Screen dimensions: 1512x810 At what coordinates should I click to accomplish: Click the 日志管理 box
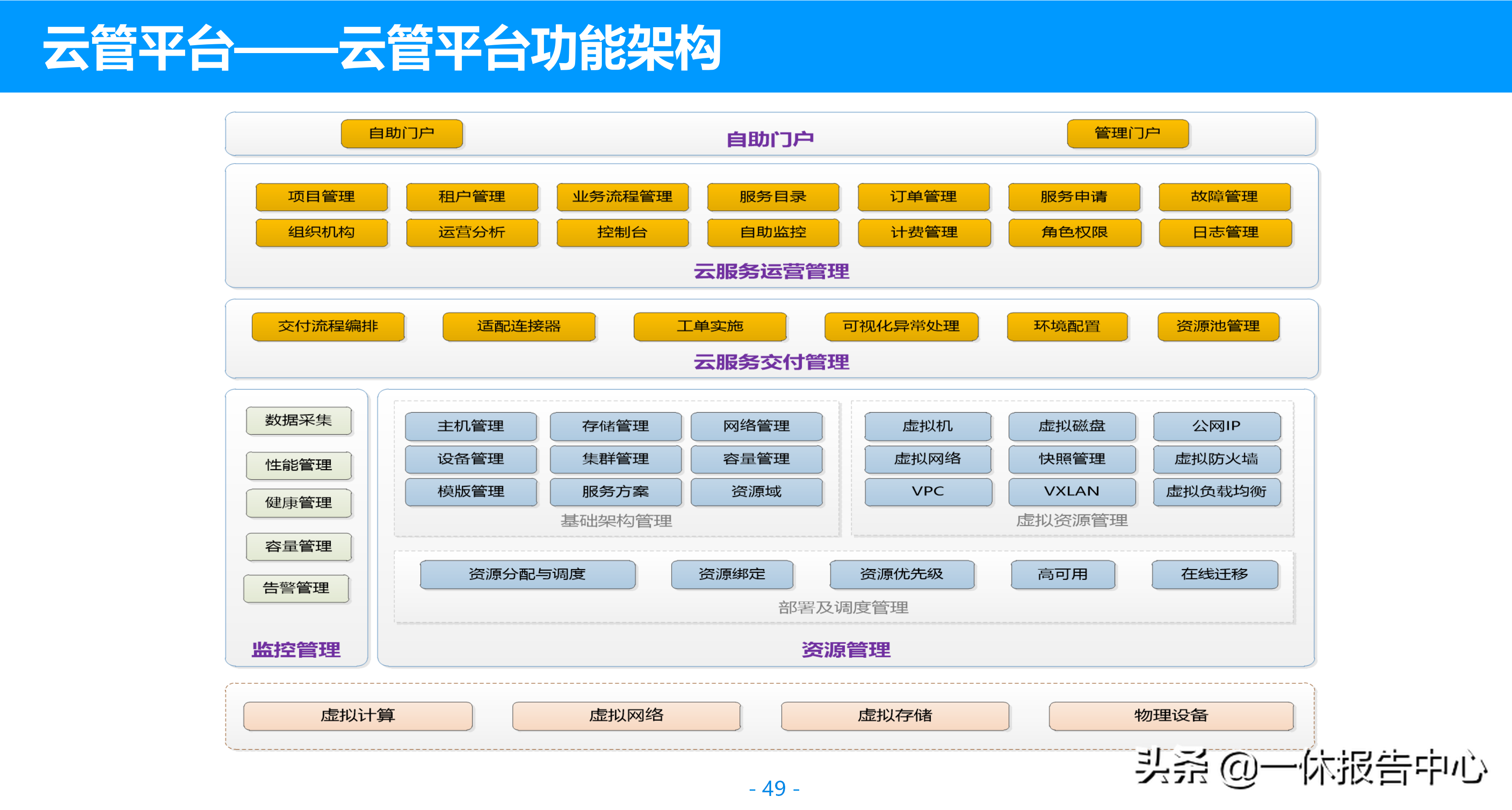(x=1225, y=232)
